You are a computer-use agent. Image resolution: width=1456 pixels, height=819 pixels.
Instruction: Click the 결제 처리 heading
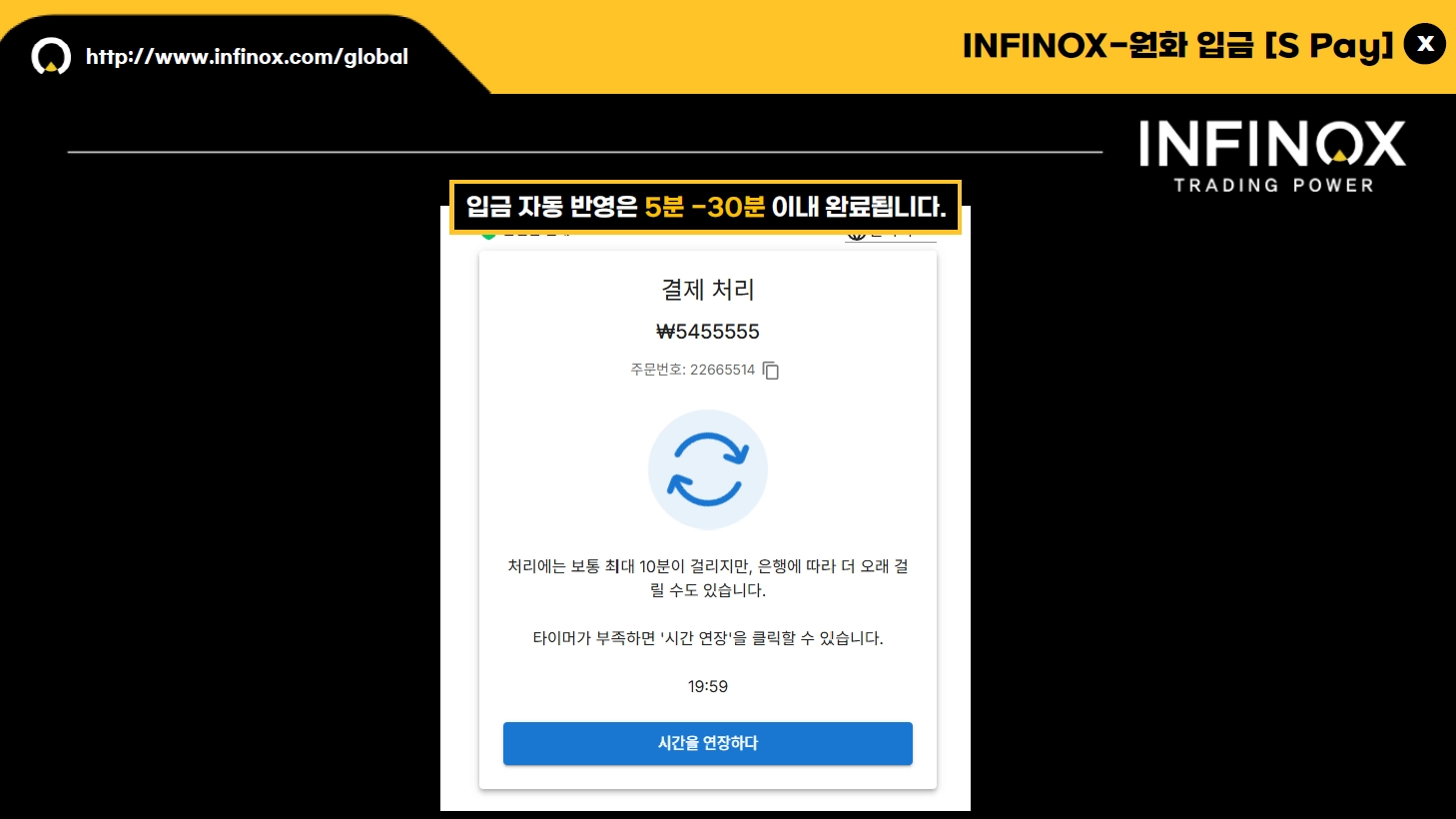tap(708, 290)
